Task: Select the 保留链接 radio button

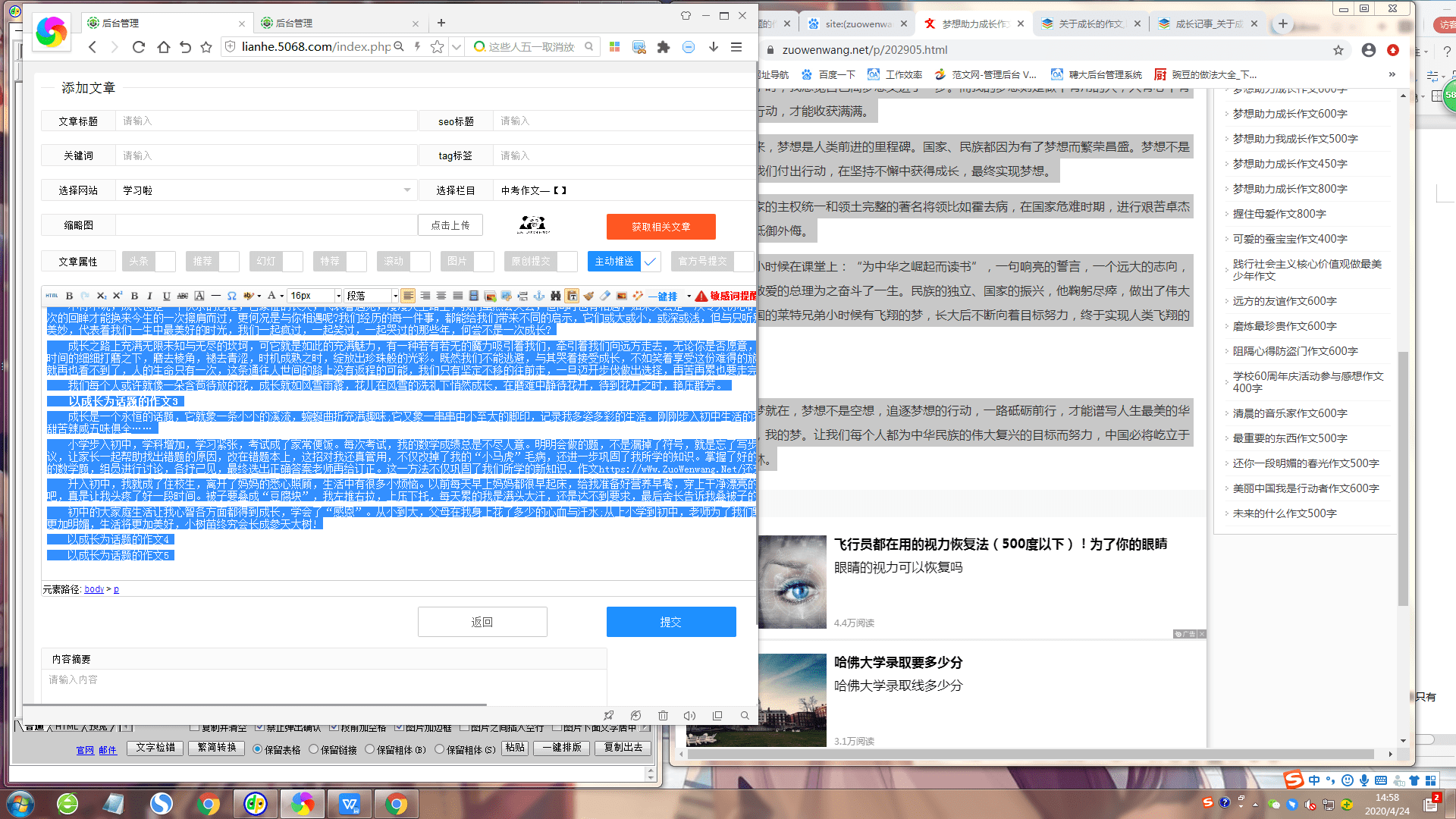Action: point(313,749)
